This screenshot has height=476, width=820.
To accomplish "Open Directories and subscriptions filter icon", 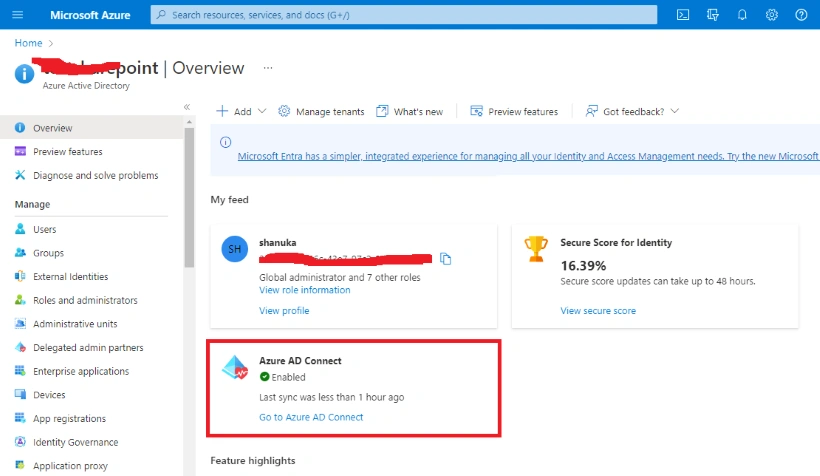I will 713,15.
